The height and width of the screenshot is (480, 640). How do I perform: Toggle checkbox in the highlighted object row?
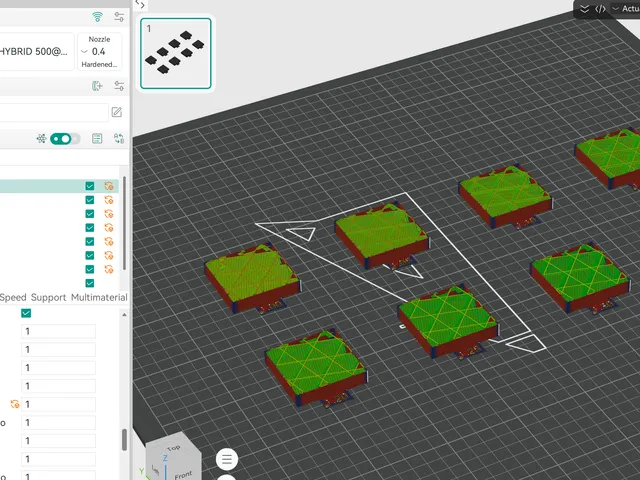[x=90, y=186]
